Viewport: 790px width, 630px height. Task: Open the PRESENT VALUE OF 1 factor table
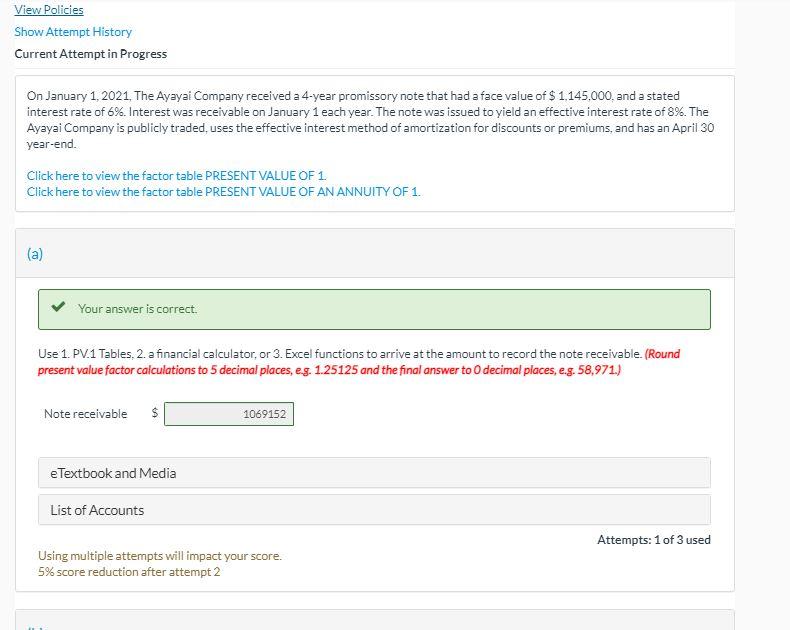pos(177,175)
